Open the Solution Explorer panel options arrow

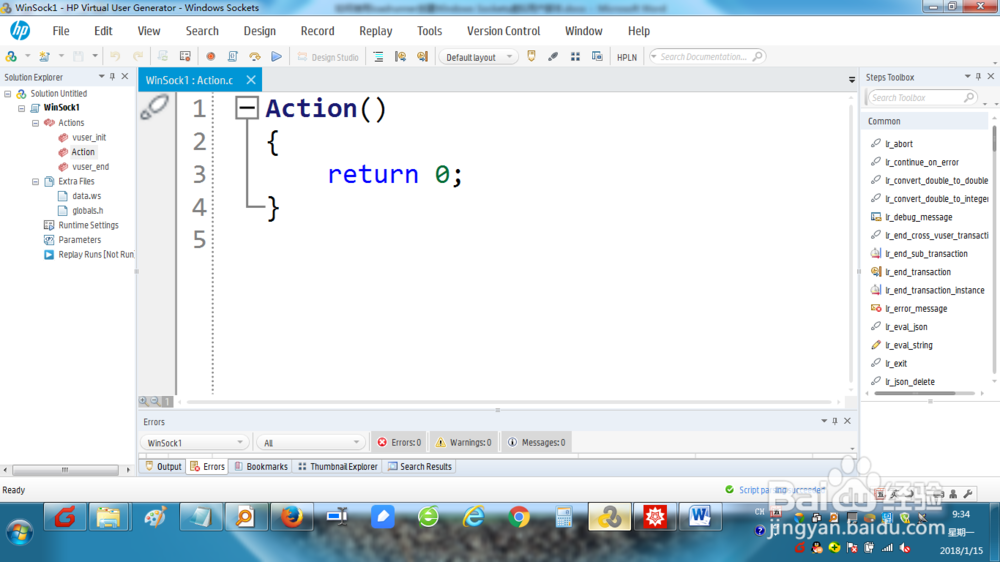(101, 77)
